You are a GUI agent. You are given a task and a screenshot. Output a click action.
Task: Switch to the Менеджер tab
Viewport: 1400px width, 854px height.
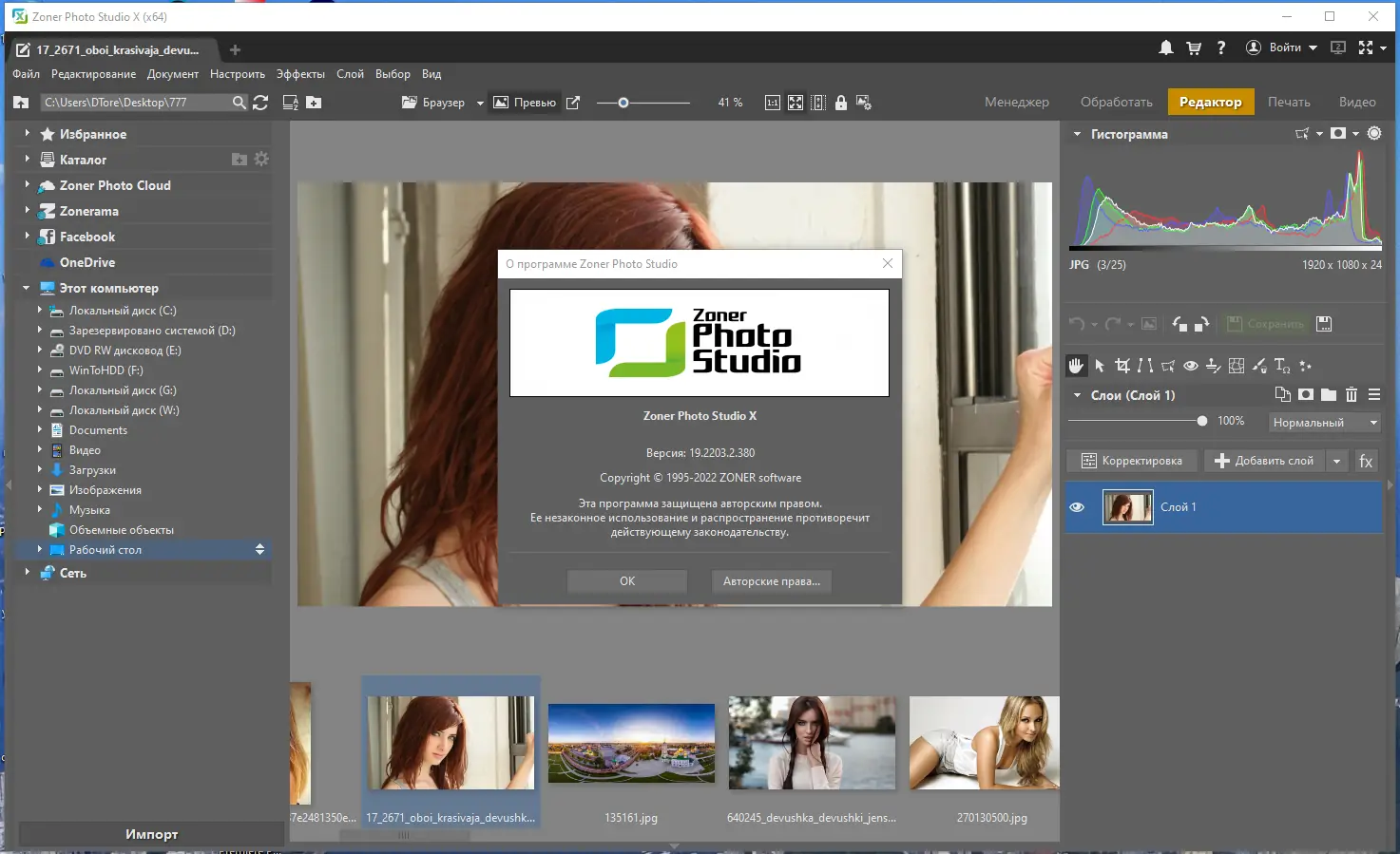(x=1016, y=102)
